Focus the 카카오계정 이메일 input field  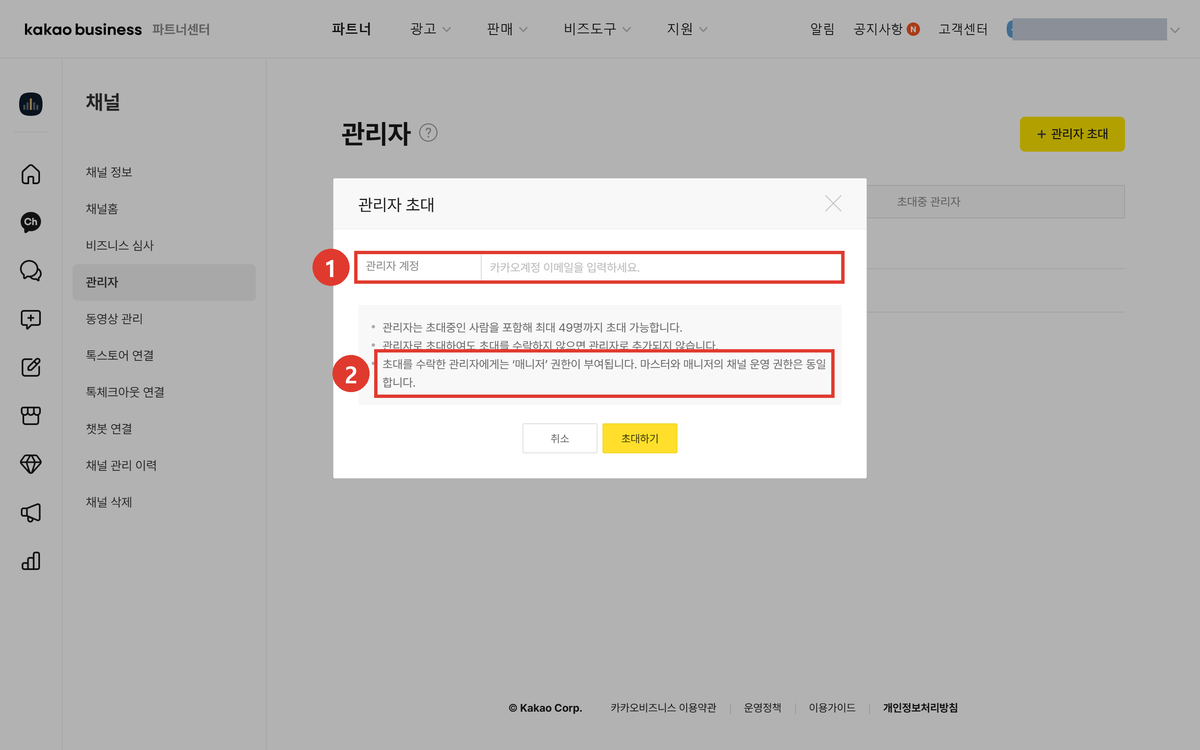661,267
